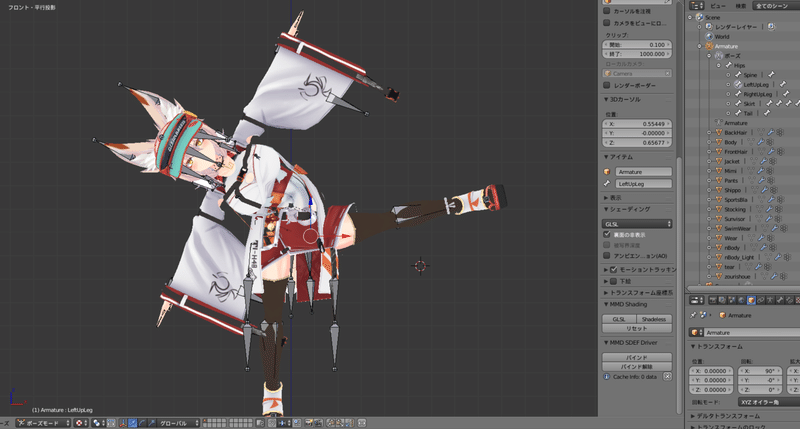Click the Shadeless button in MMD Shading
This screenshot has height=429, width=800.
pyautogui.click(x=654, y=319)
